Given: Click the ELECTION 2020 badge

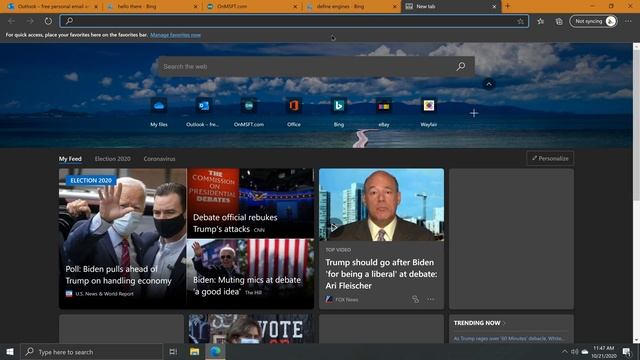Looking at the screenshot, I should [91, 180].
